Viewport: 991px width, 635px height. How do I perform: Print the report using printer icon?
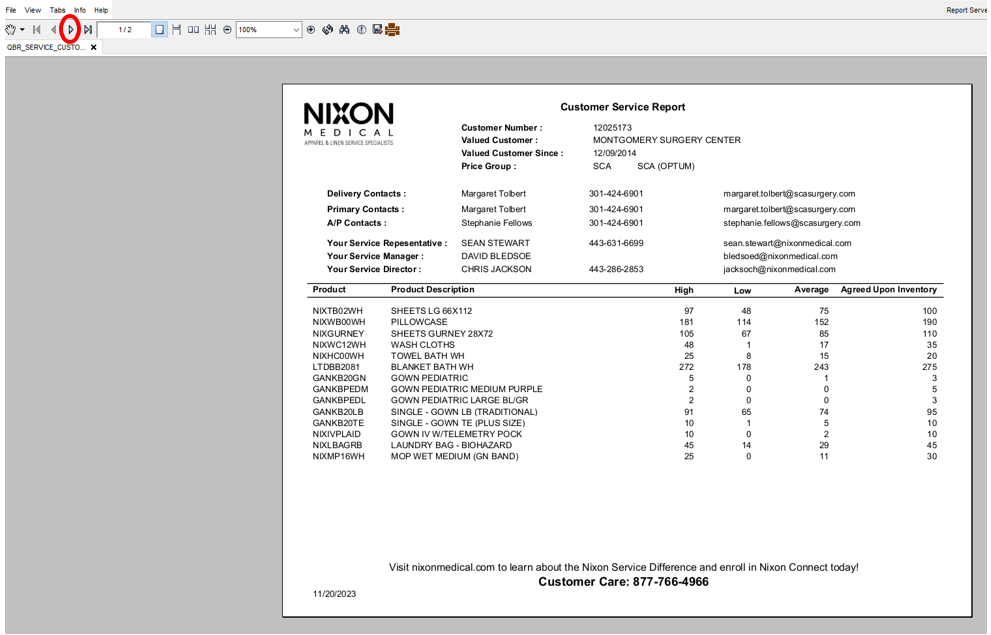[x=393, y=30]
